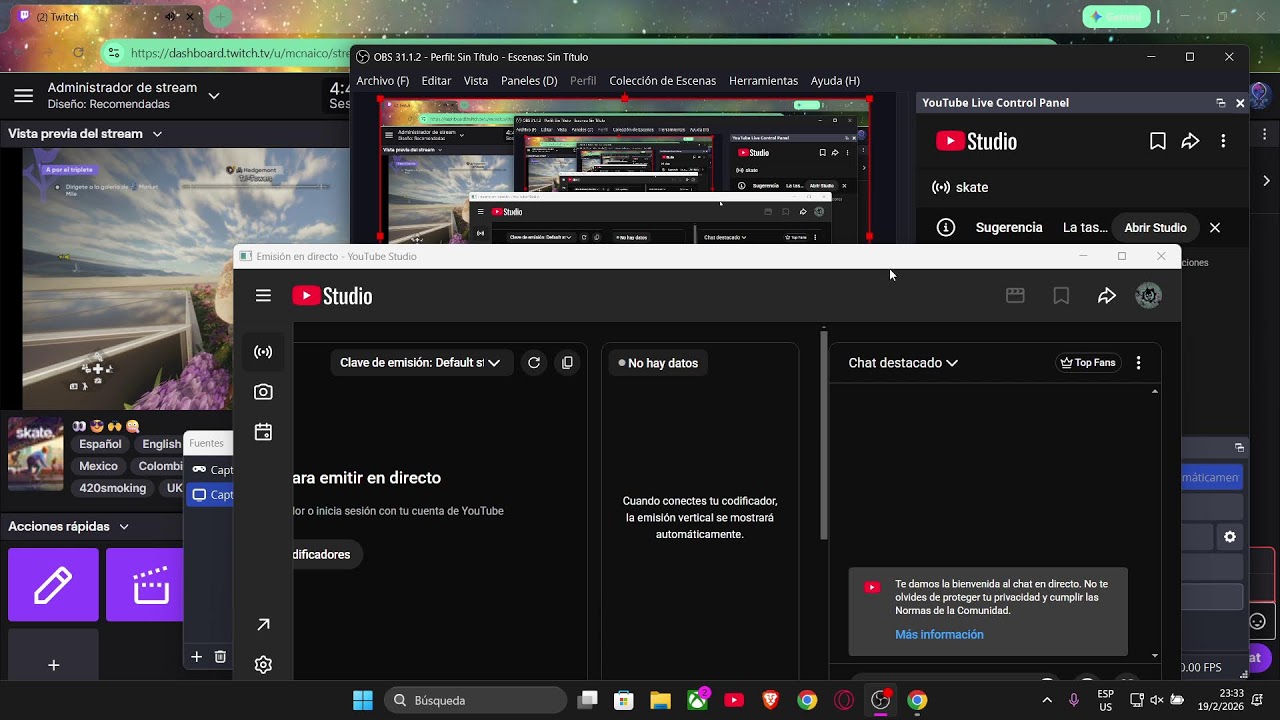Open the Ayuda menu in OBS
The image size is (1280, 720).
click(835, 81)
